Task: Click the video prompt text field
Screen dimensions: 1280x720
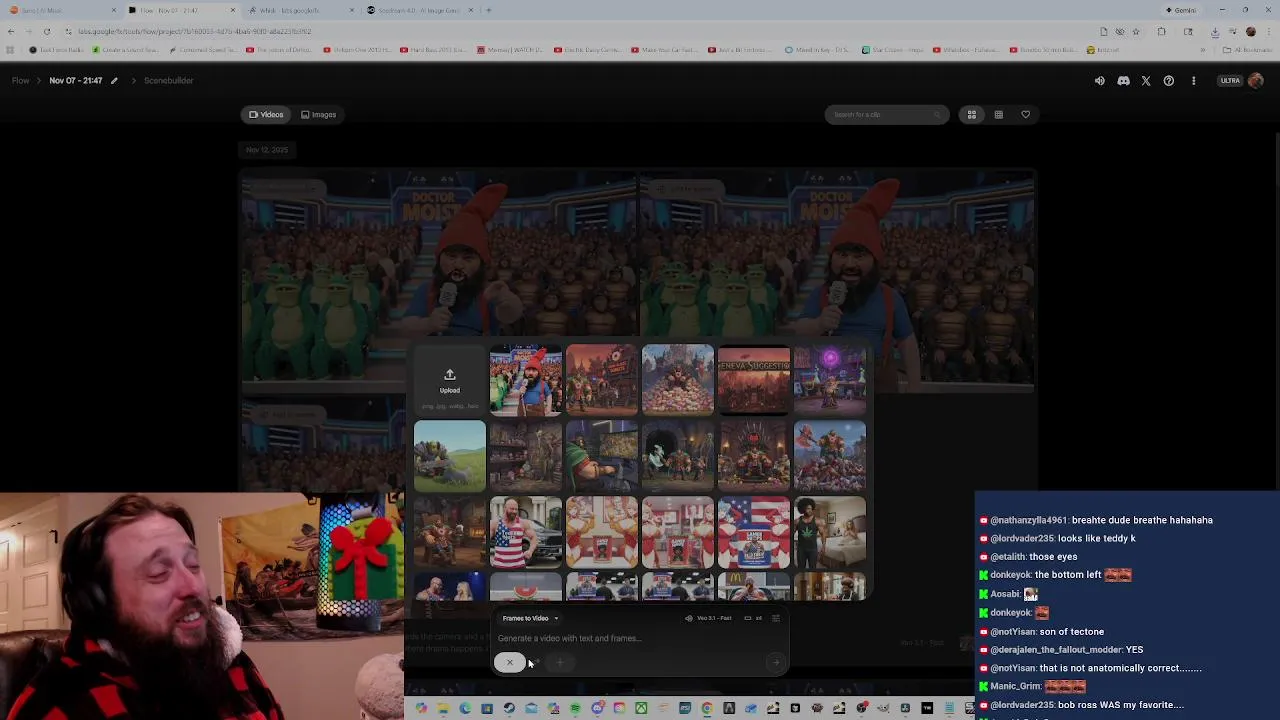Action: 640,638
